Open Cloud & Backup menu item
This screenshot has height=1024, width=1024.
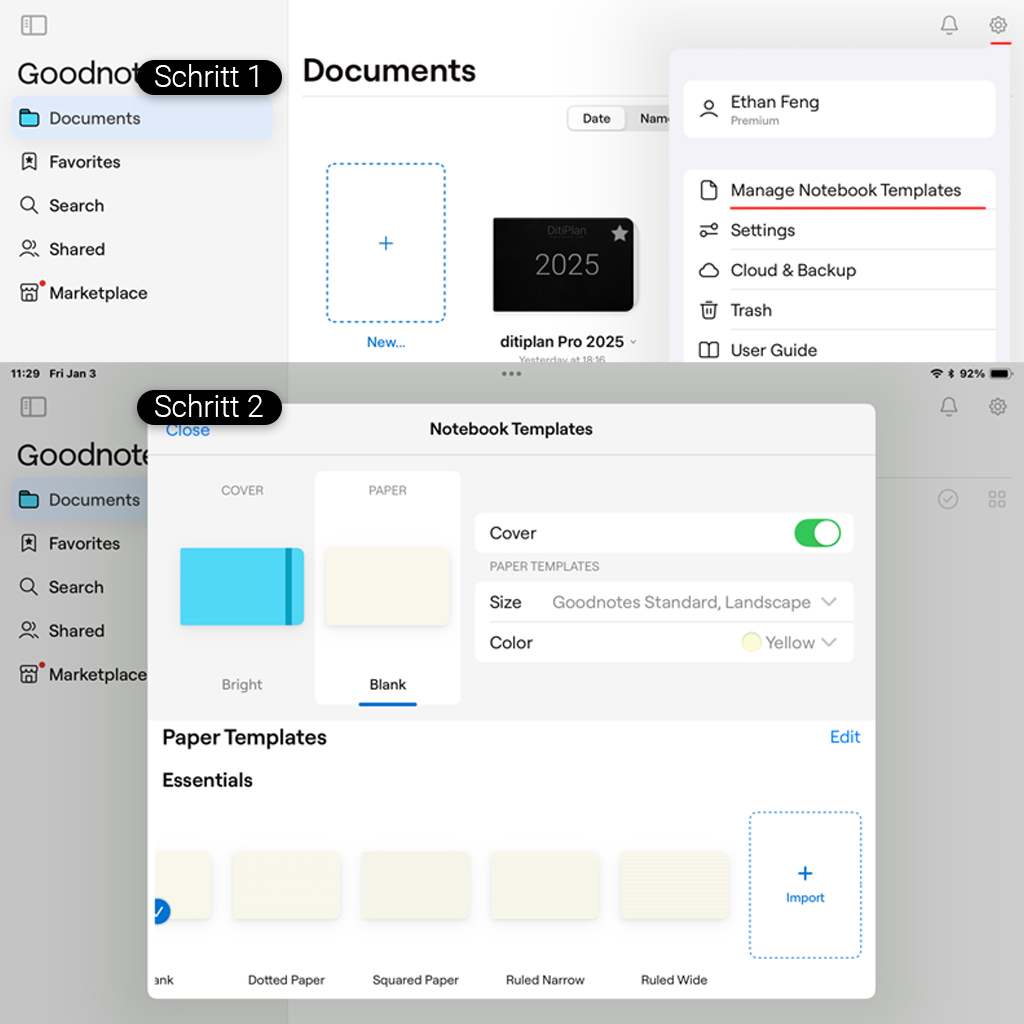point(839,270)
